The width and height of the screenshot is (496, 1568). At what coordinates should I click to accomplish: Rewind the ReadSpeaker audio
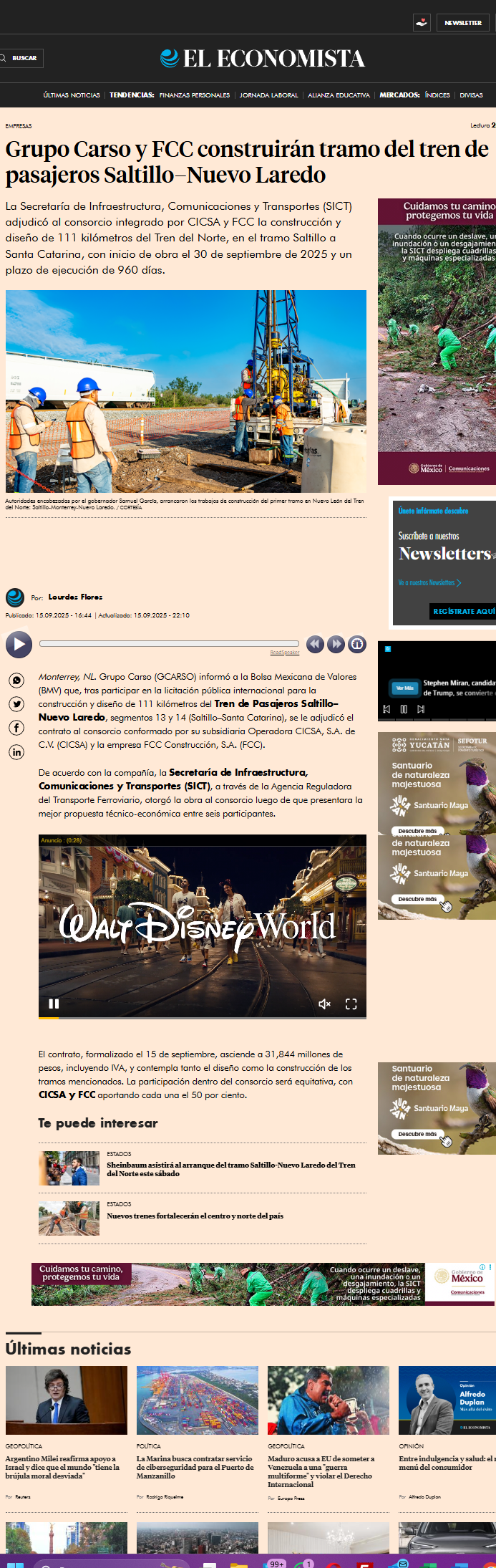pos(315,644)
